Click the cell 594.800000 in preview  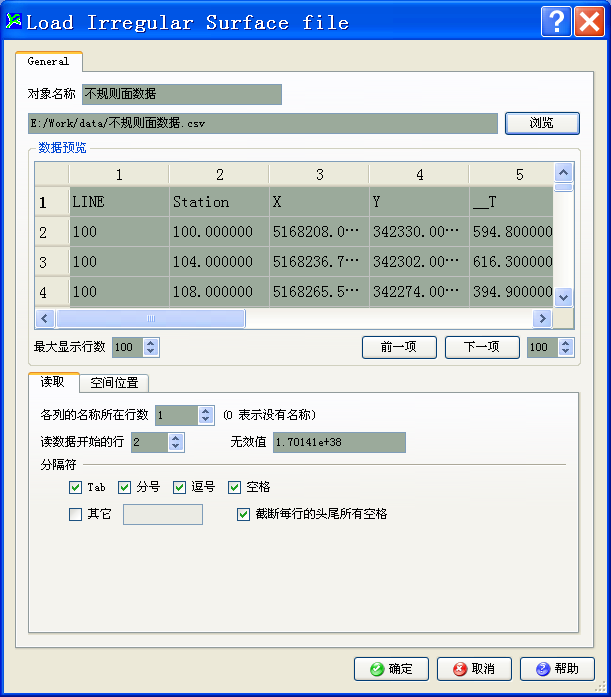click(x=511, y=232)
